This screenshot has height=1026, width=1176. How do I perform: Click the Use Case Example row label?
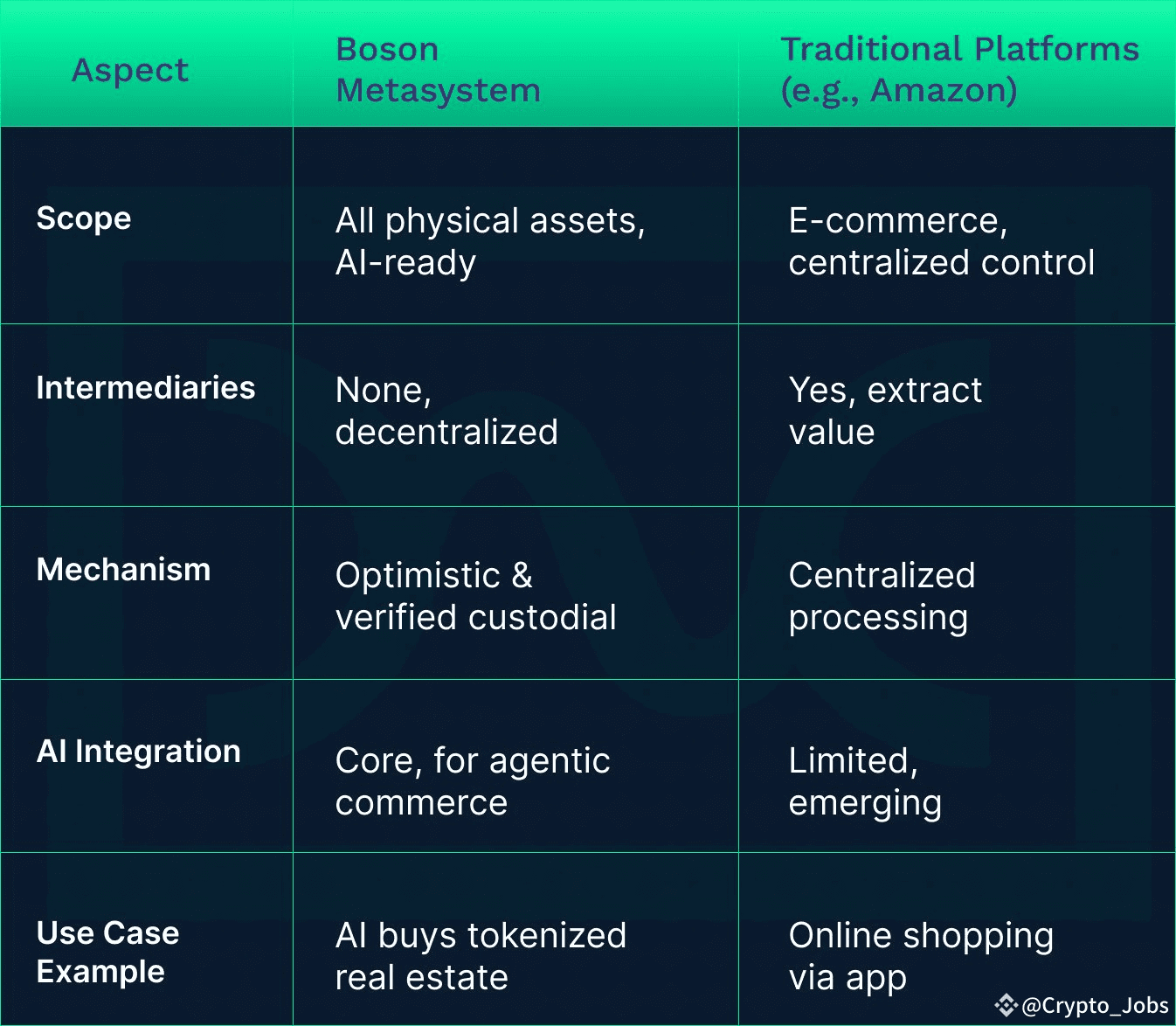[x=107, y=952]
